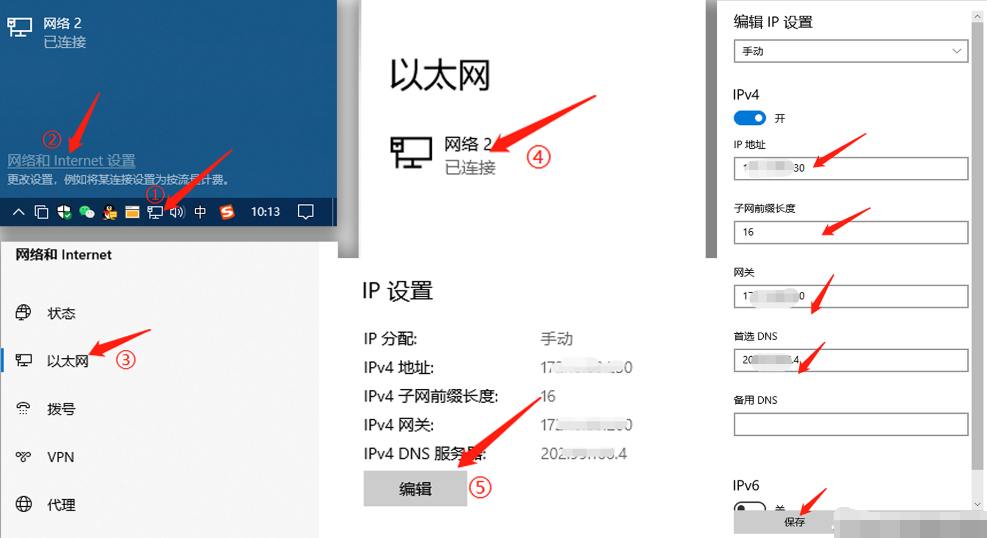
Task: Click the globe icon next to 状态
Action: pyautogui.click(x=23, y=312)
